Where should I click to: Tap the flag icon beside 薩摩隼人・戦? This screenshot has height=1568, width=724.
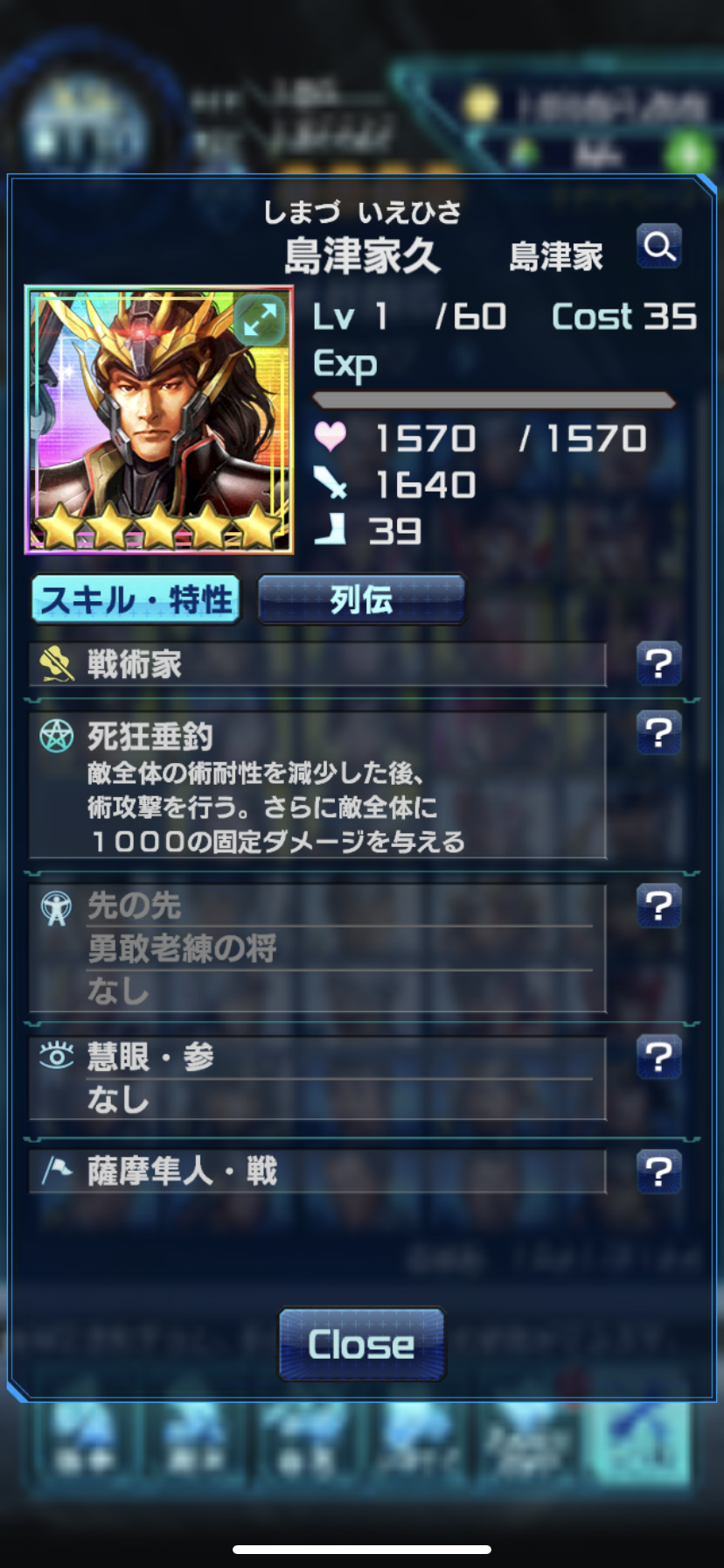(x=57, y=1169)
